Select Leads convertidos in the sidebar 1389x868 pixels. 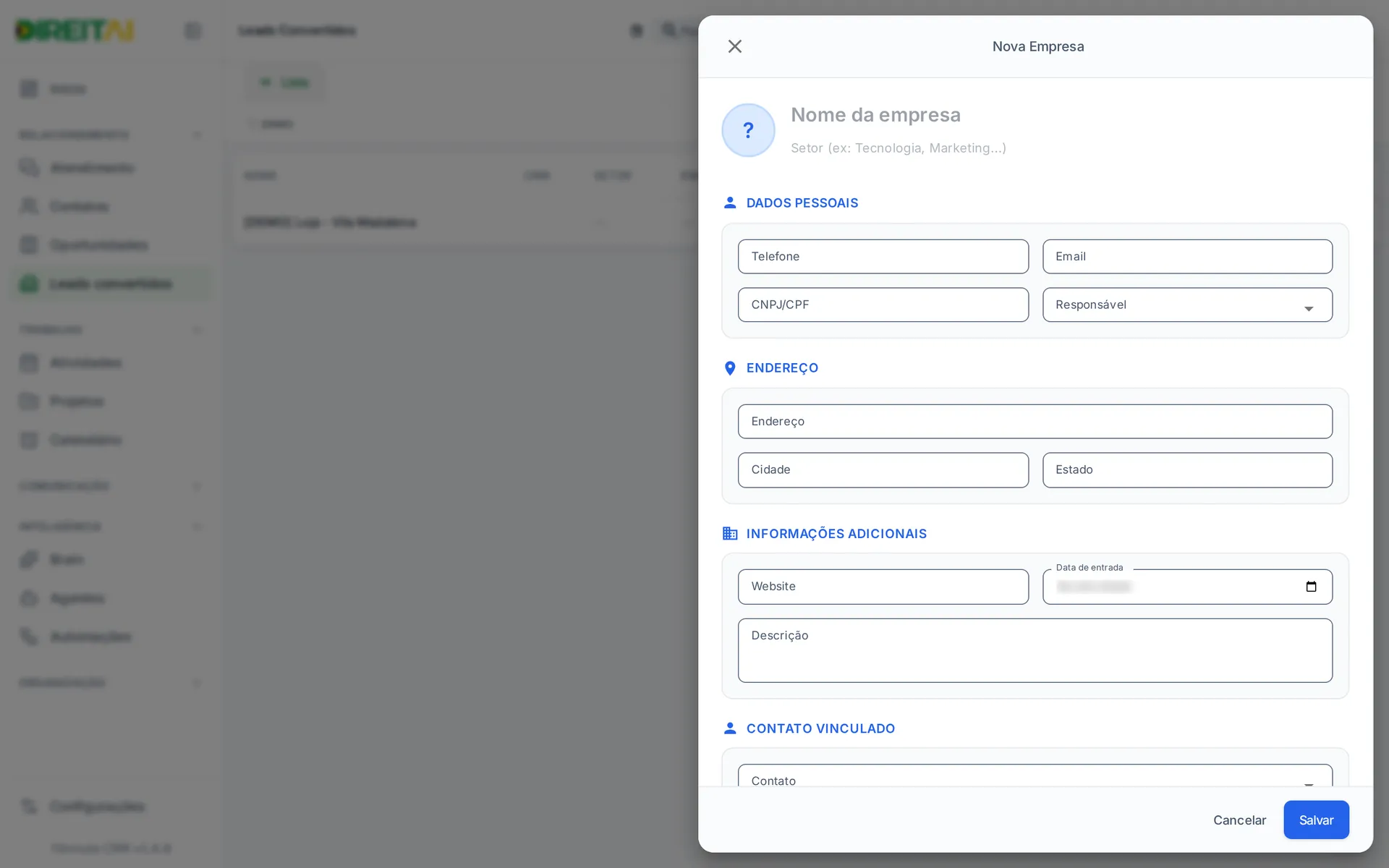[110, 284]
